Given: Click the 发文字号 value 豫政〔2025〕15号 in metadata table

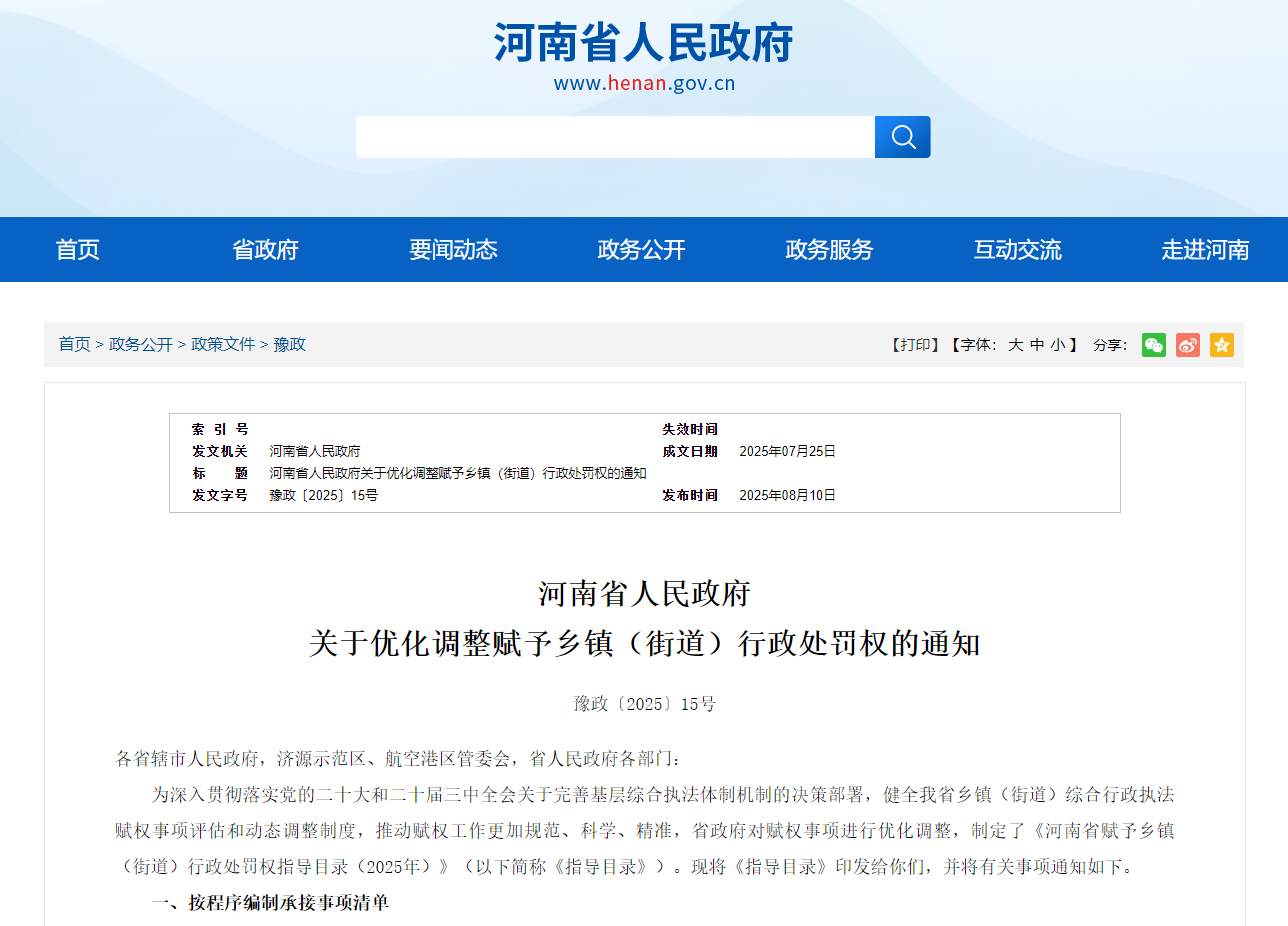Looking at the screenshot, I should coord(324,496).
